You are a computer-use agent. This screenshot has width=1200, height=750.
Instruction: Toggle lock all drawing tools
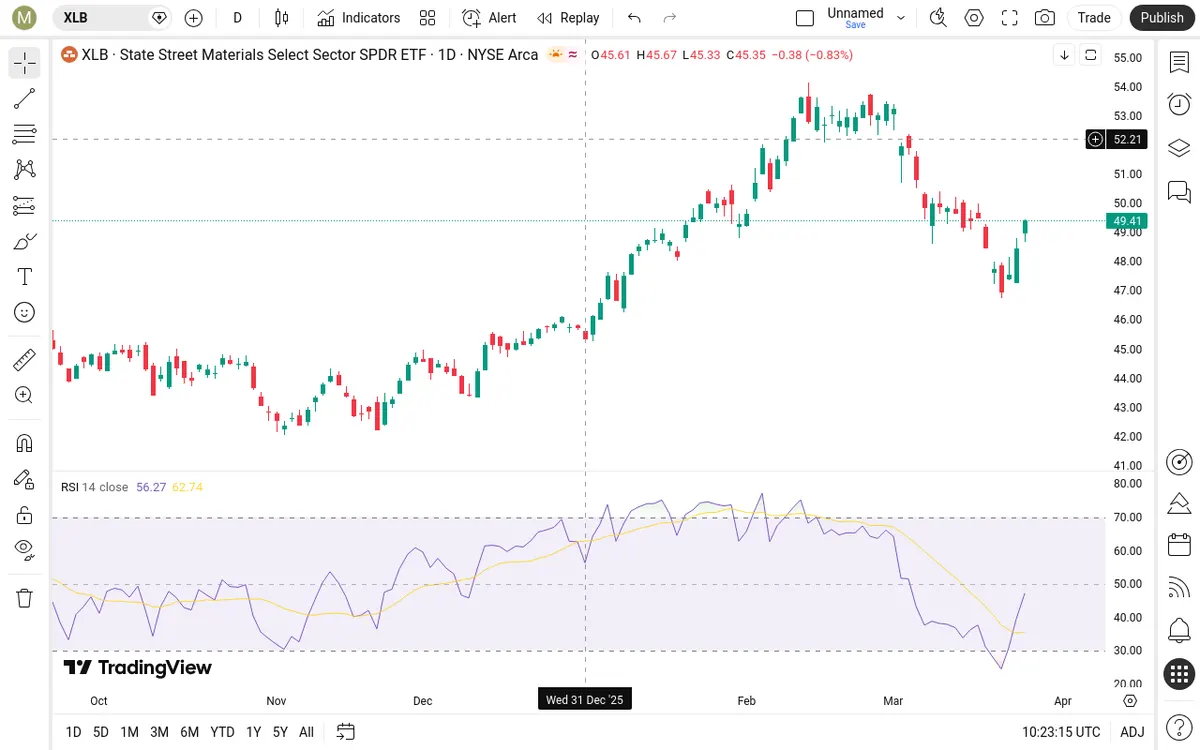(25, 515)
